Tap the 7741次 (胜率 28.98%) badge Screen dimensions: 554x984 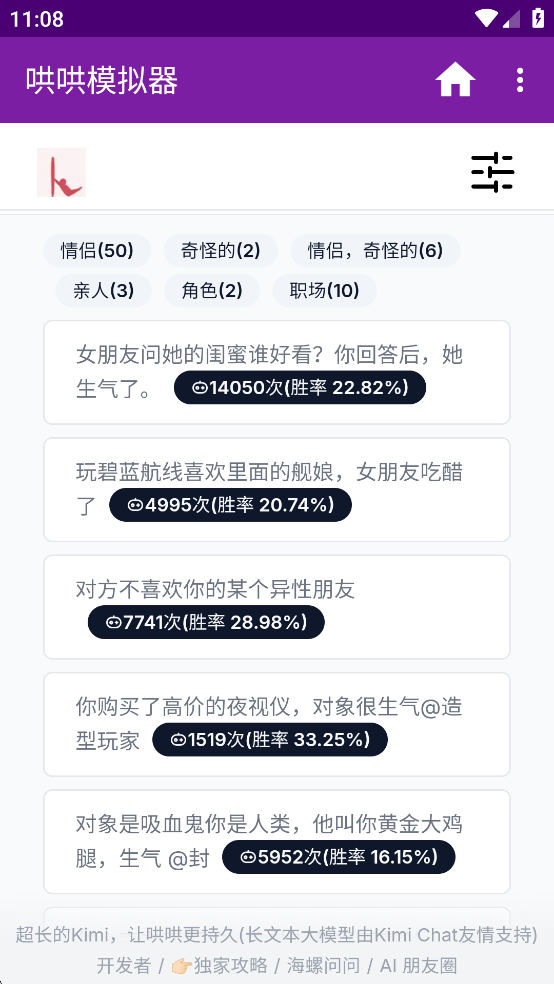pos(206,623)
